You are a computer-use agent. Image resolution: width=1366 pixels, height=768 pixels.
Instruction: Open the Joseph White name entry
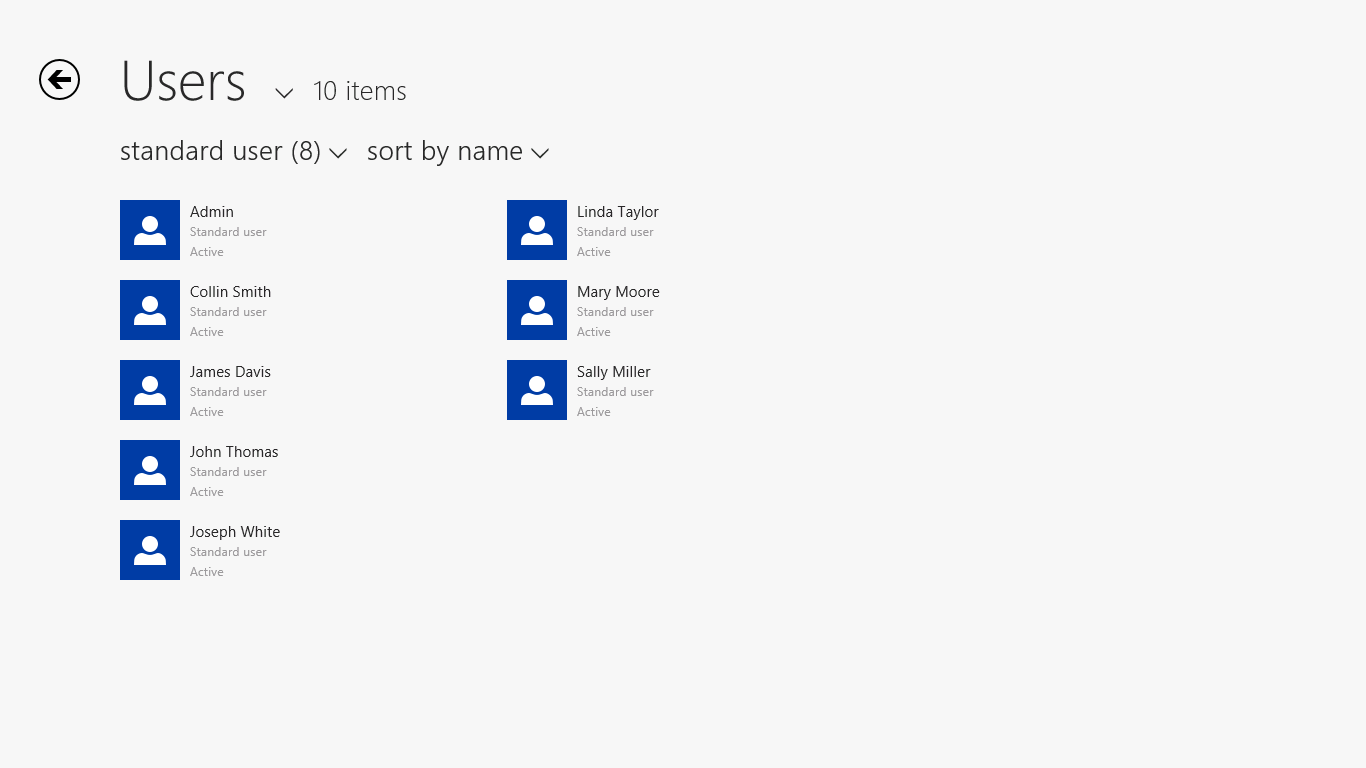235,532
